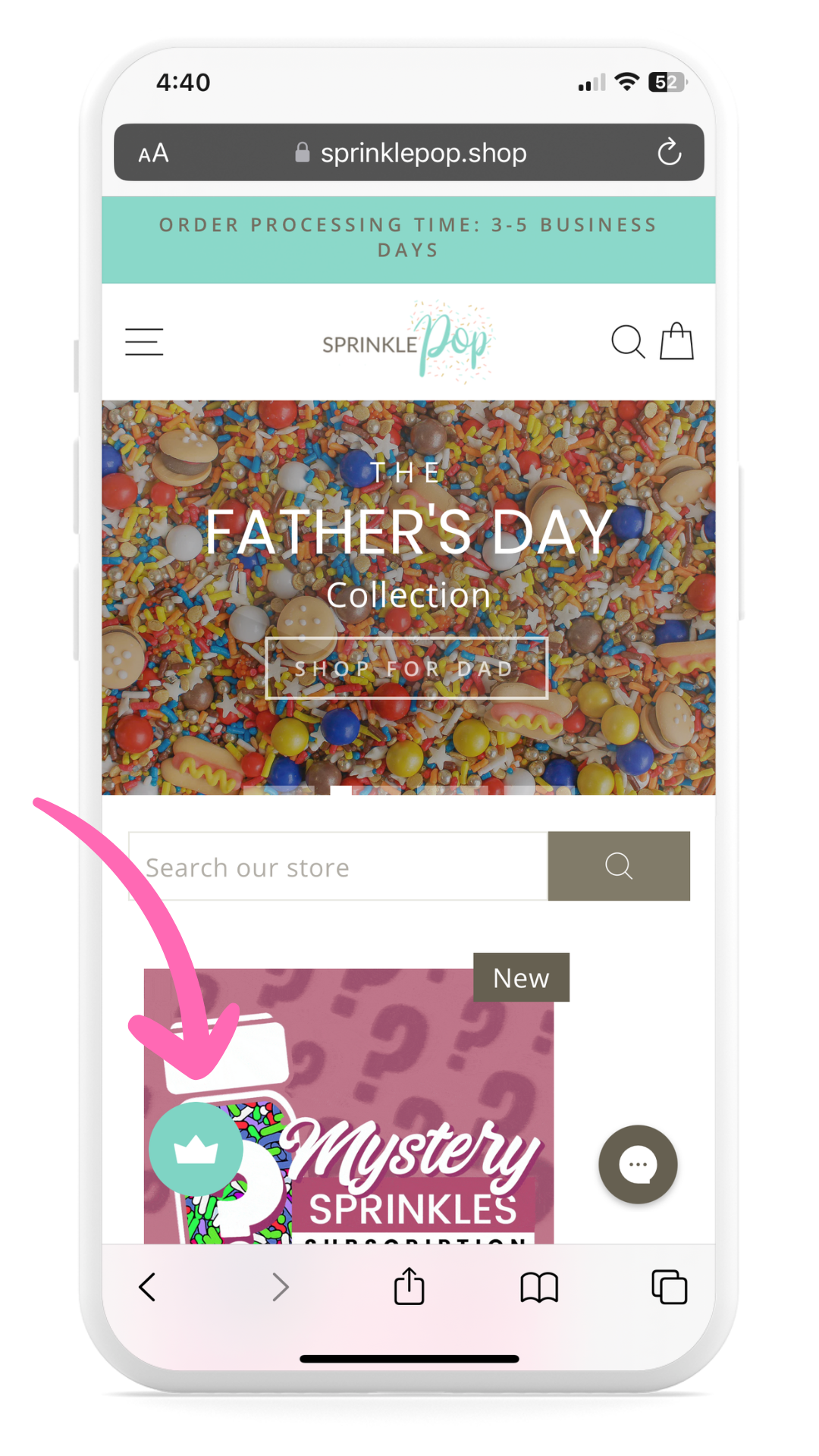
Task: Tap the order processing time banner
Action: [409, 240]
